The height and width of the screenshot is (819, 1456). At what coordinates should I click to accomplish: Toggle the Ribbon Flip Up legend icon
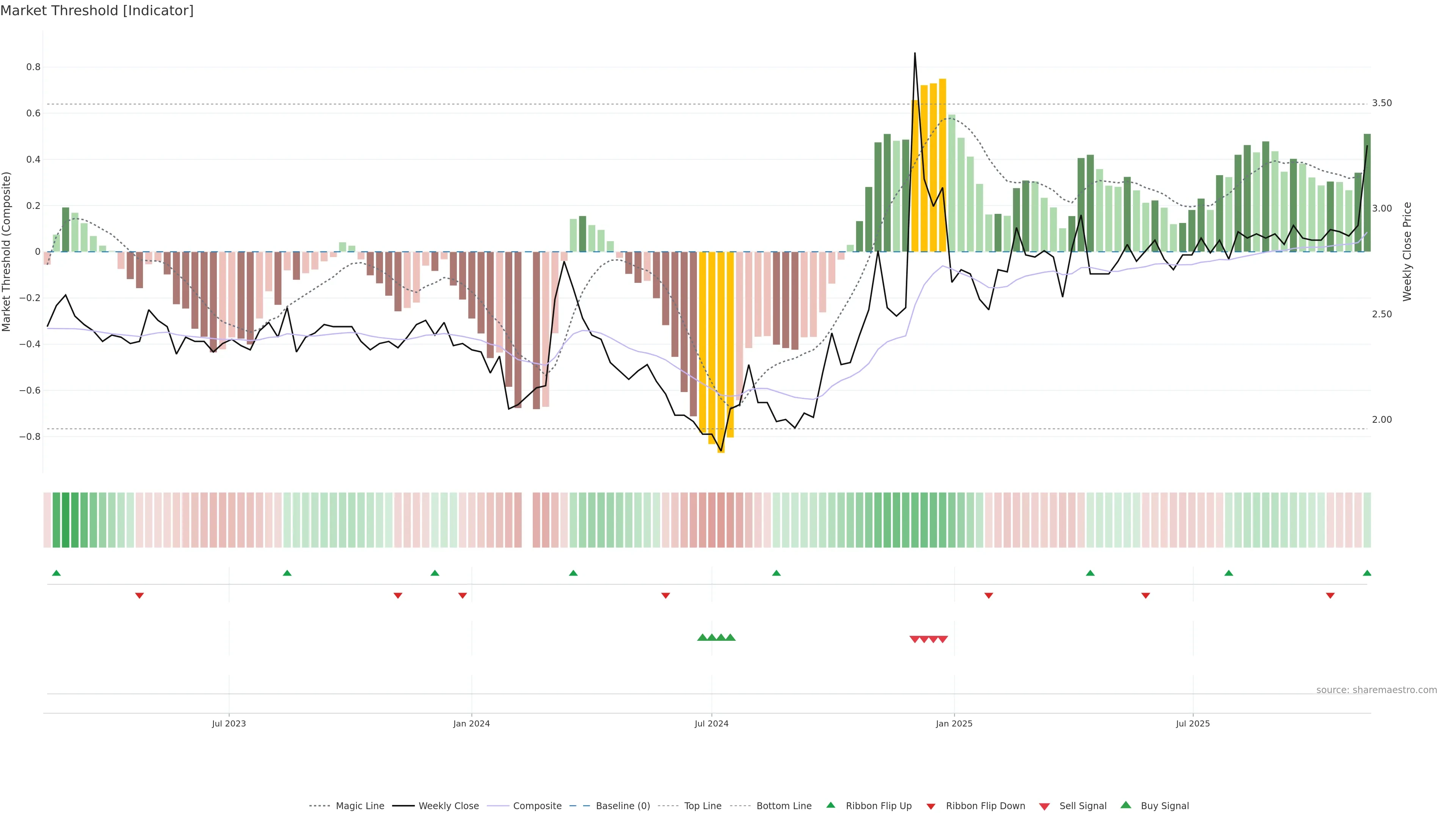tap(830, 805)
